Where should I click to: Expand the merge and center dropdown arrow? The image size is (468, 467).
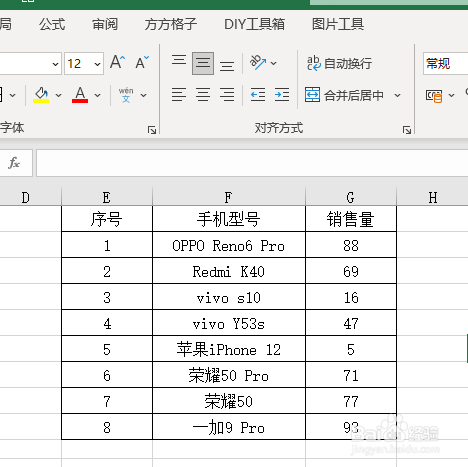(x=397, y=95)
